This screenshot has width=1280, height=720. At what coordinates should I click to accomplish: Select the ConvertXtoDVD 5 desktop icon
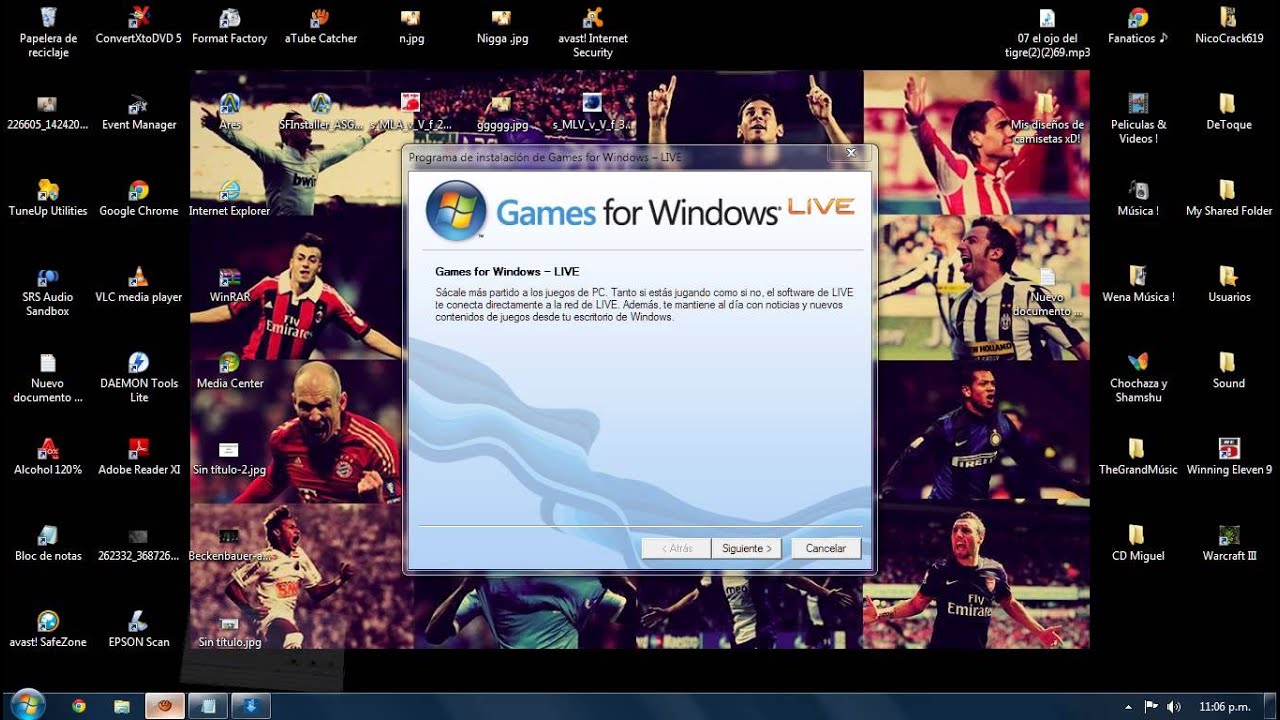139,26
